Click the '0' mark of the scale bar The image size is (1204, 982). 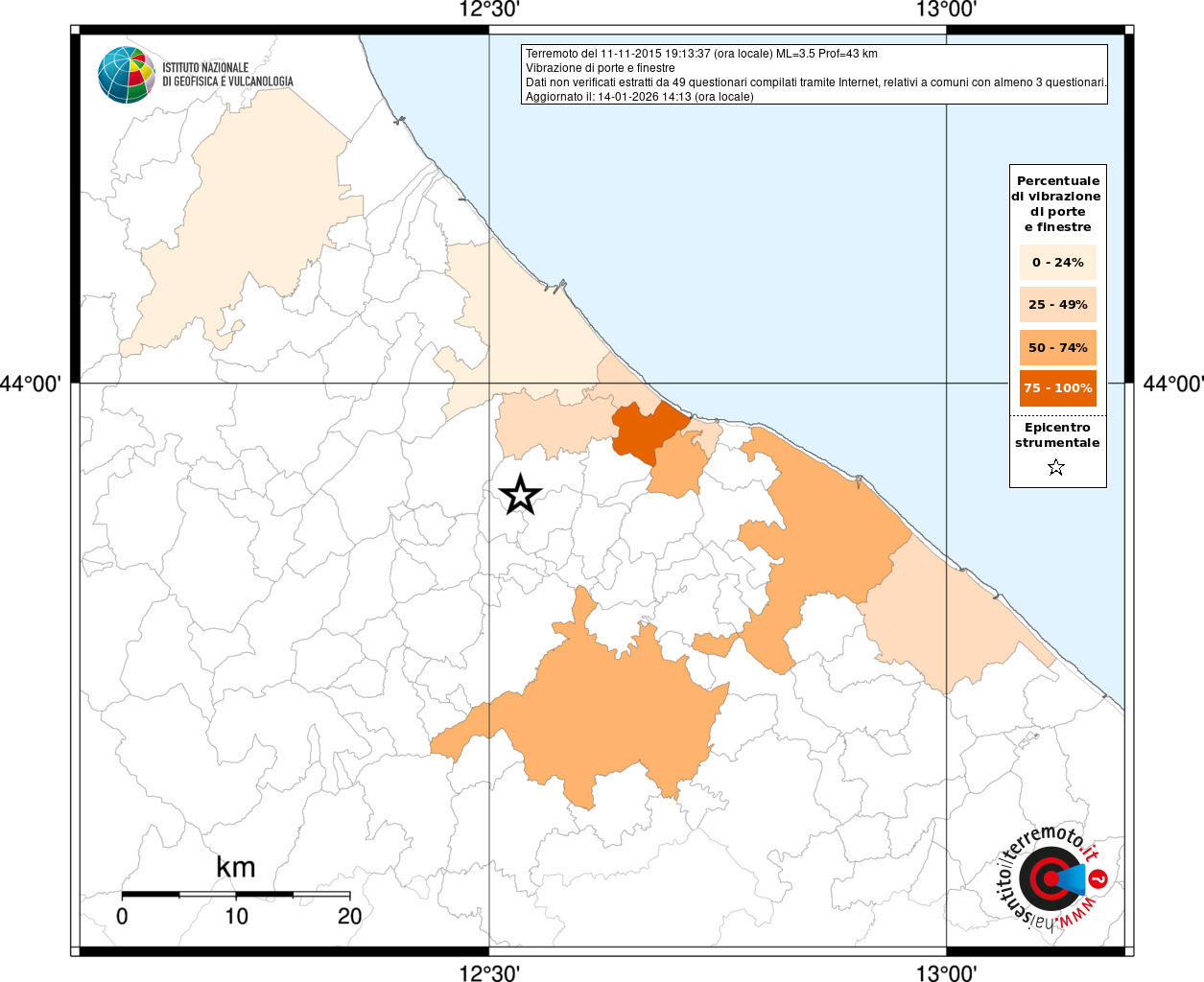[x=122, y=916]
